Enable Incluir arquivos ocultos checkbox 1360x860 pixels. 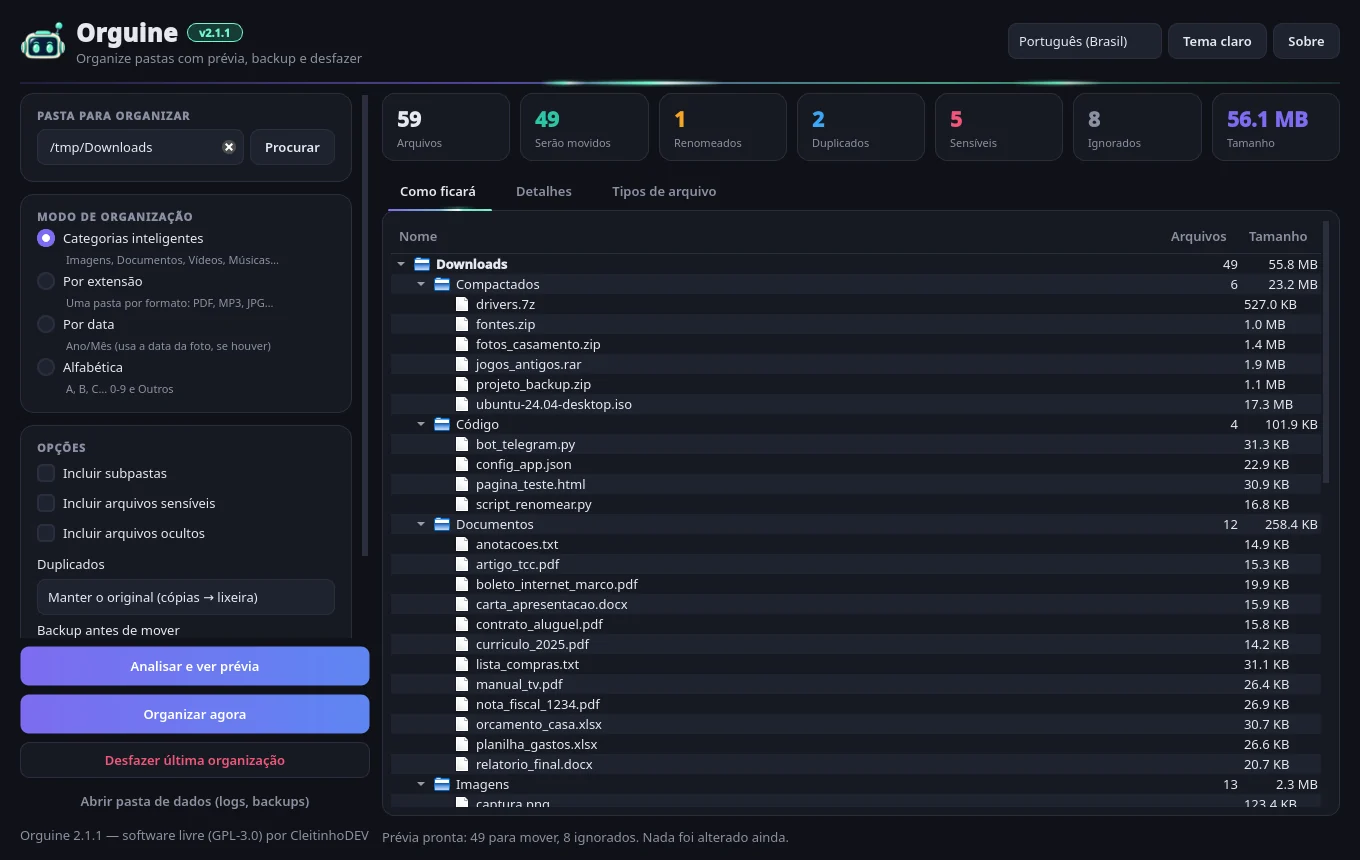click(46, 533)
